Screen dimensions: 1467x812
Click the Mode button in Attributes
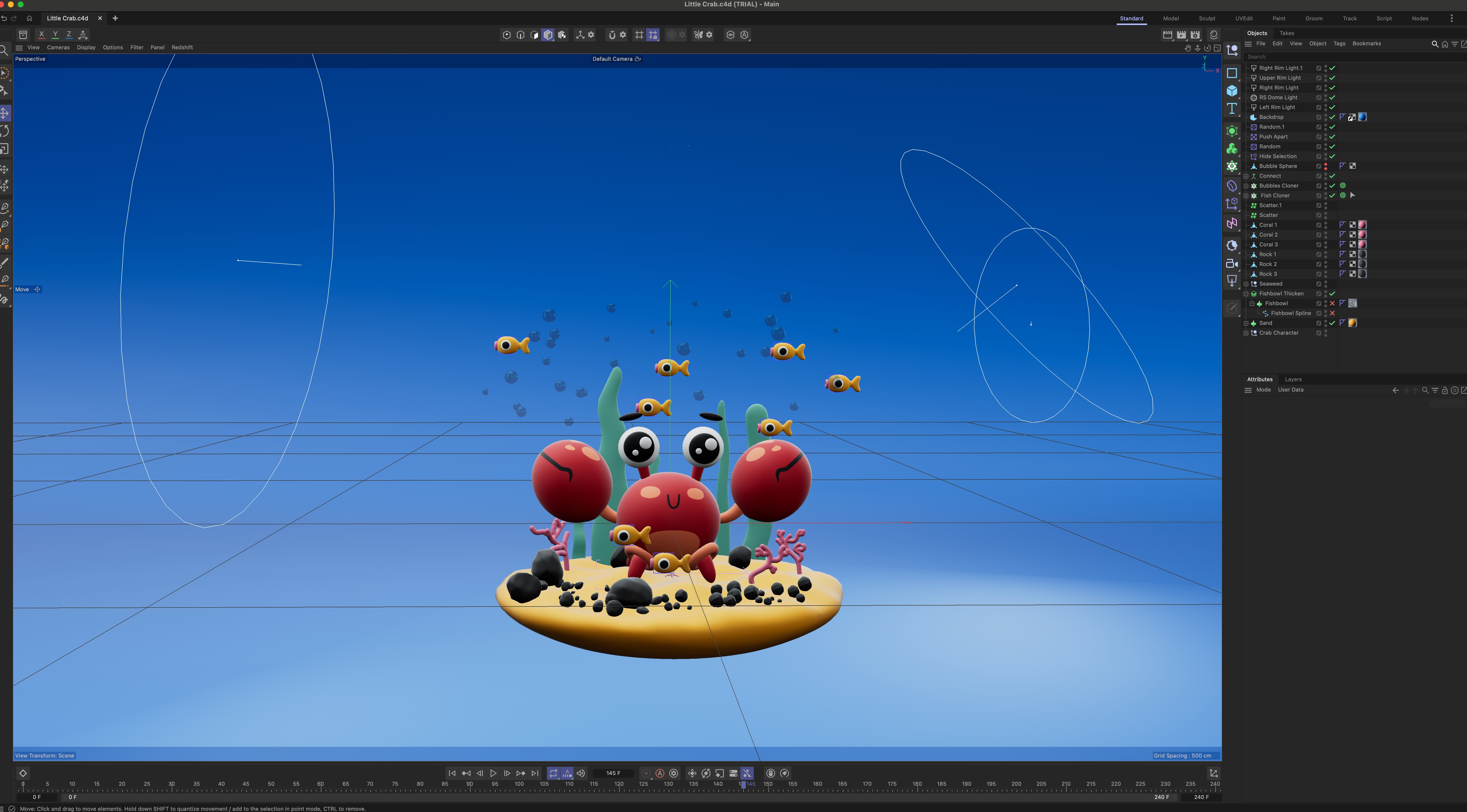click(x=1263, y=390)
